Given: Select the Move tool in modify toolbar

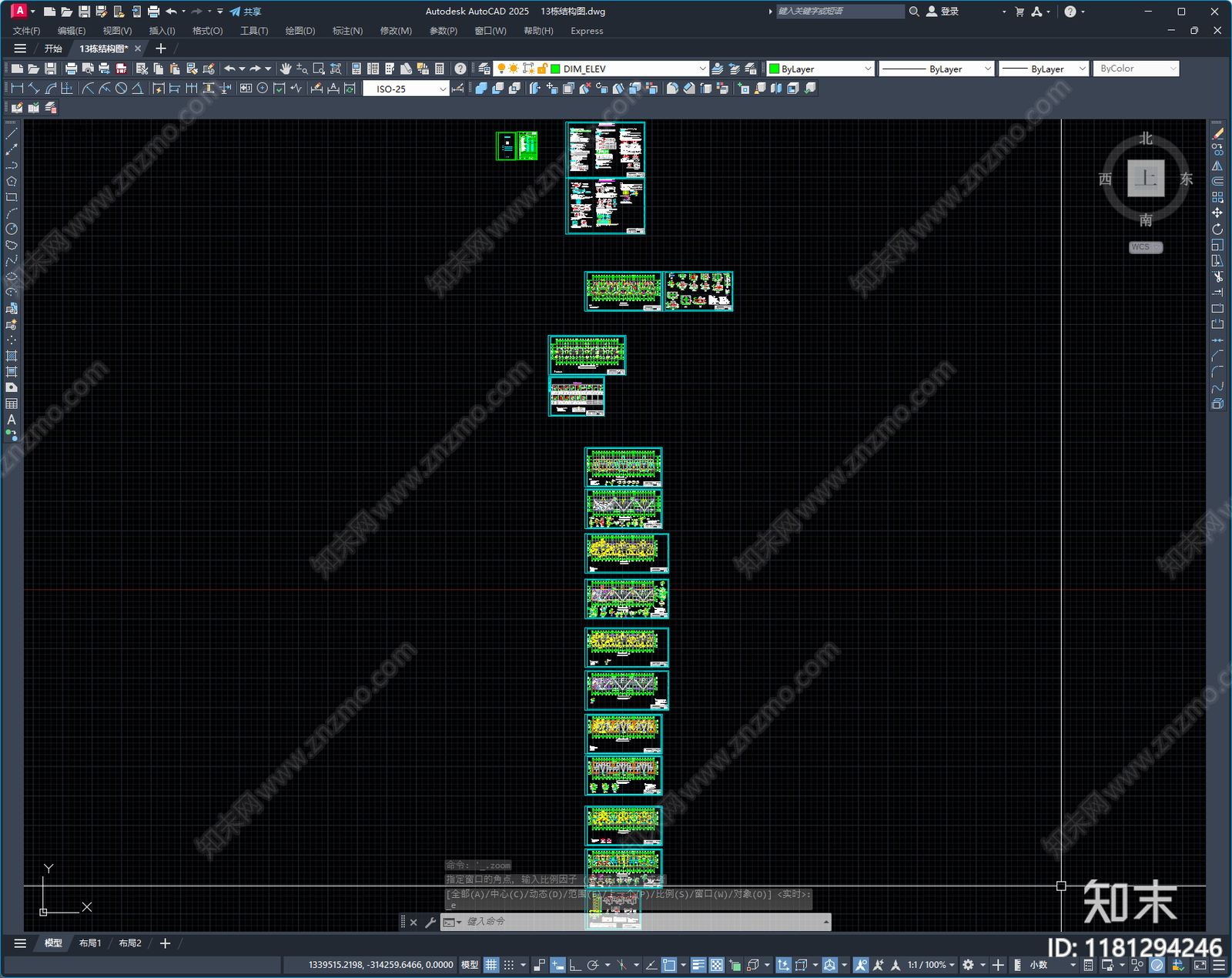Looking at the screenshot, I should click(x=1217, y=213).
